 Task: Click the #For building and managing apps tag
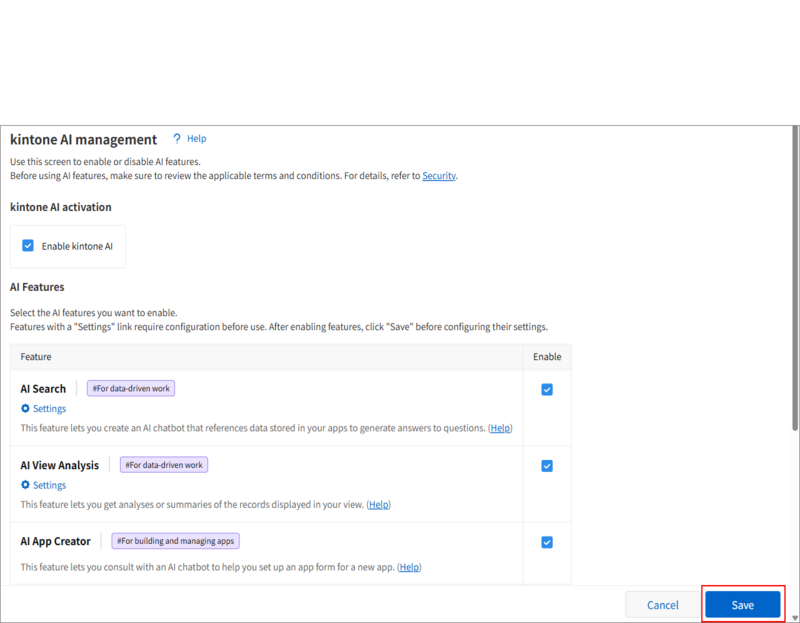click(x=176, y=541)
